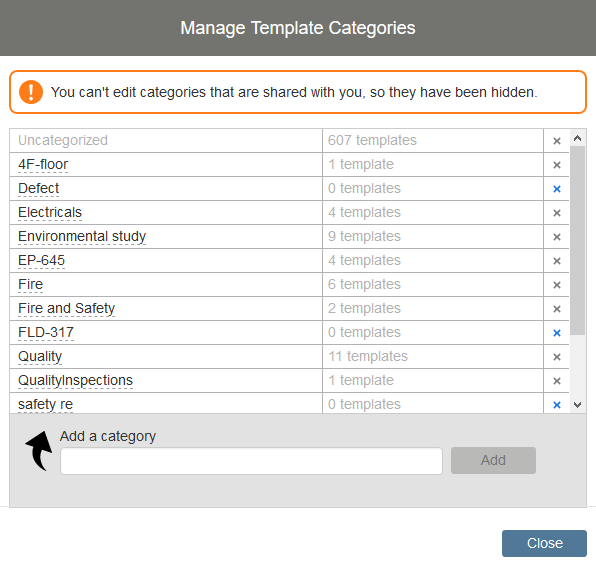596x572 pixels.
Task: Close the Manage Template Categories dialog
Action: pos(544,543)
